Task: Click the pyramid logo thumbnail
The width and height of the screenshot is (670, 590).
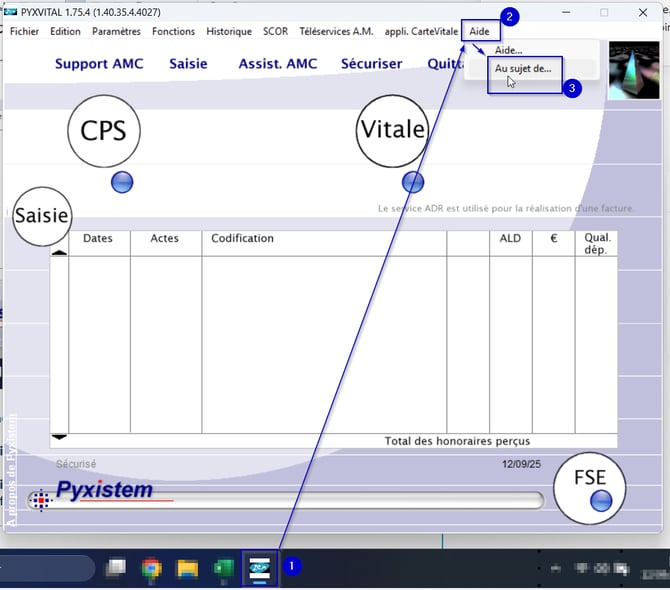Action: 634,70
